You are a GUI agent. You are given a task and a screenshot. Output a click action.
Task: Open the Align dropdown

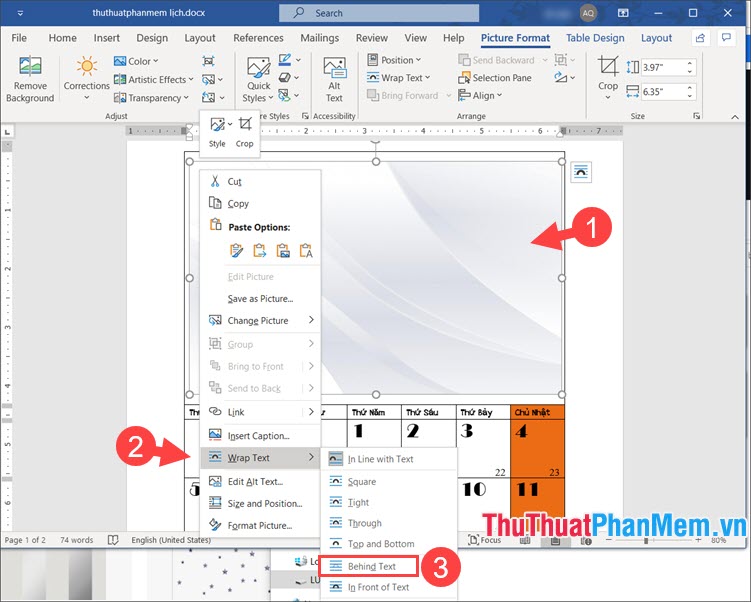(x=480, y=95)
